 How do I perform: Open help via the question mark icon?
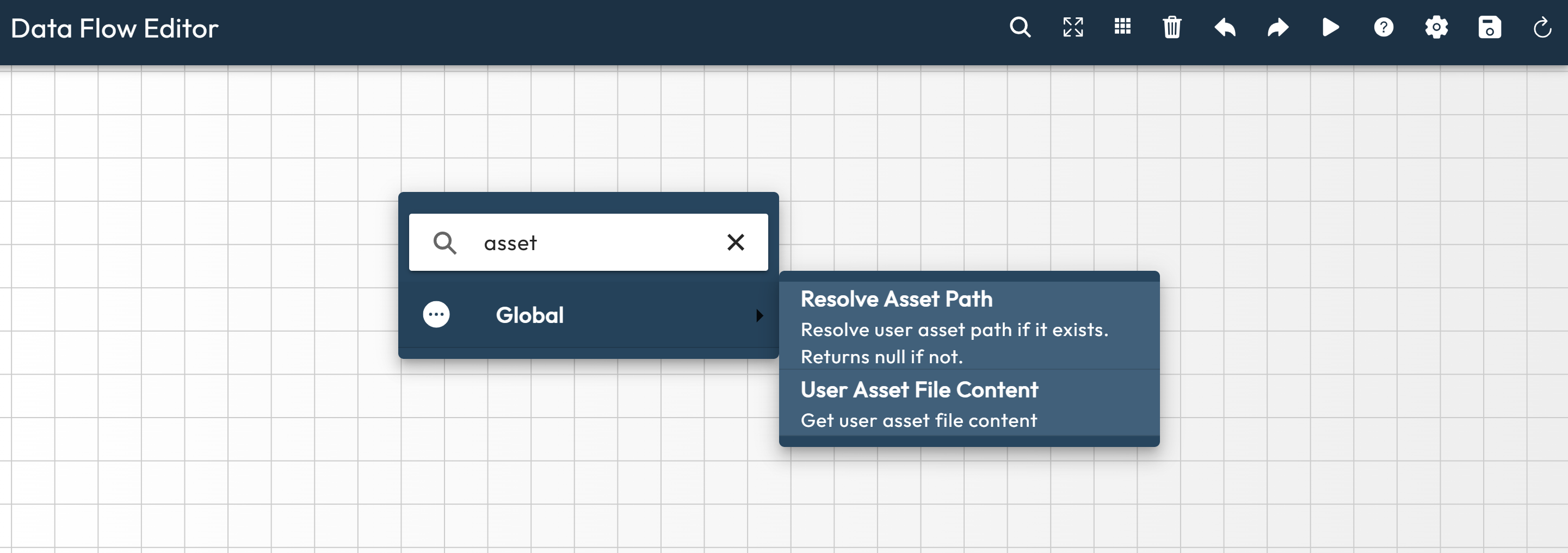click(x=1383, y=27)
